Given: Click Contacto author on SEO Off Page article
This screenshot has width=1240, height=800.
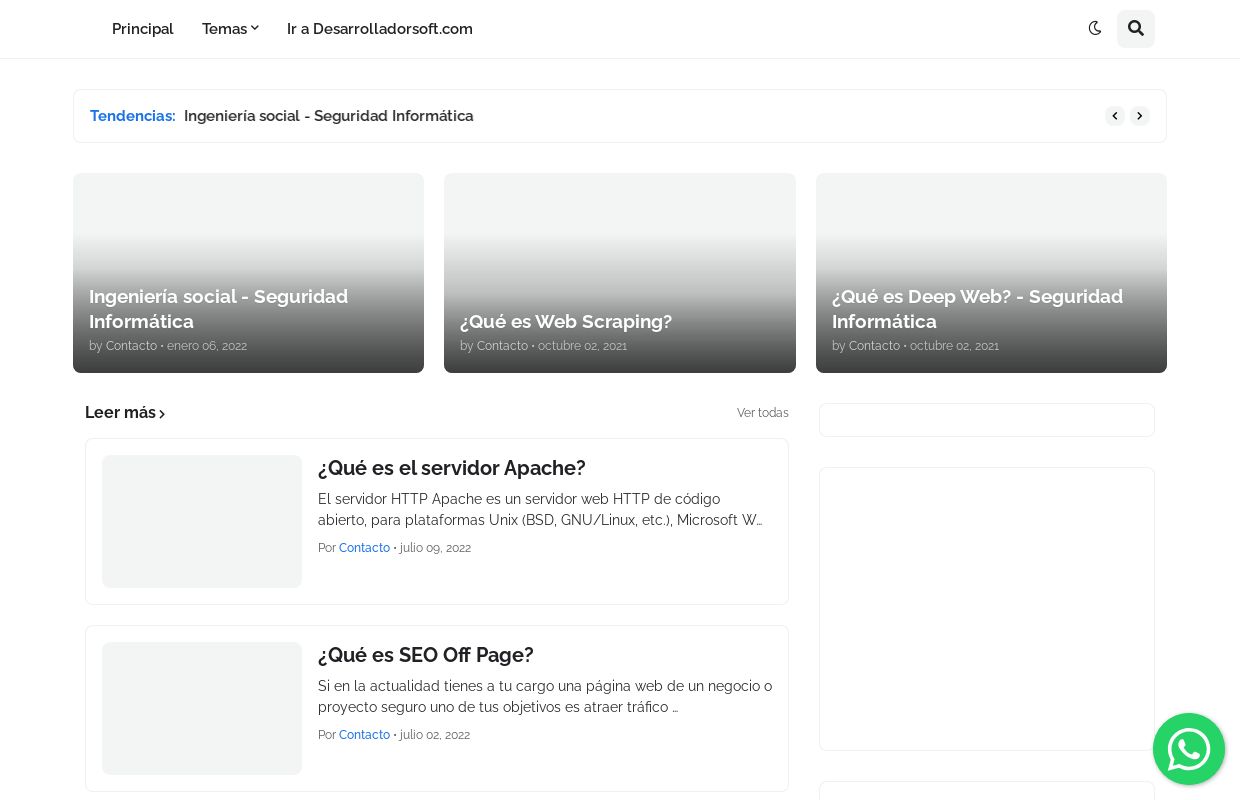Looking at the screenshot, I should point(364,735).
